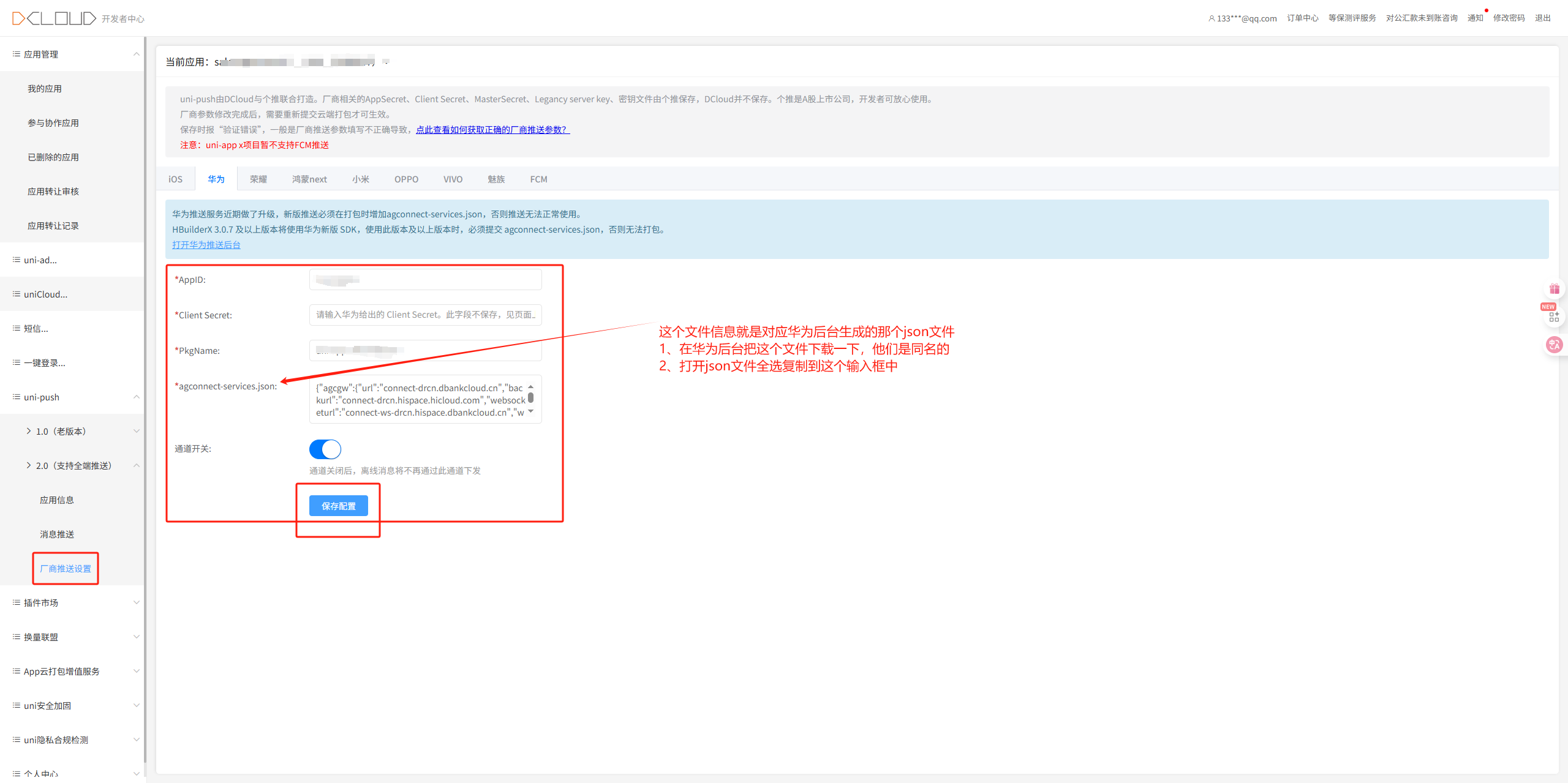Expand the 换量联盟 menu chevron
Viewport: 1568px width, 783px height.
pyautogui.click(x=136, y=637)
